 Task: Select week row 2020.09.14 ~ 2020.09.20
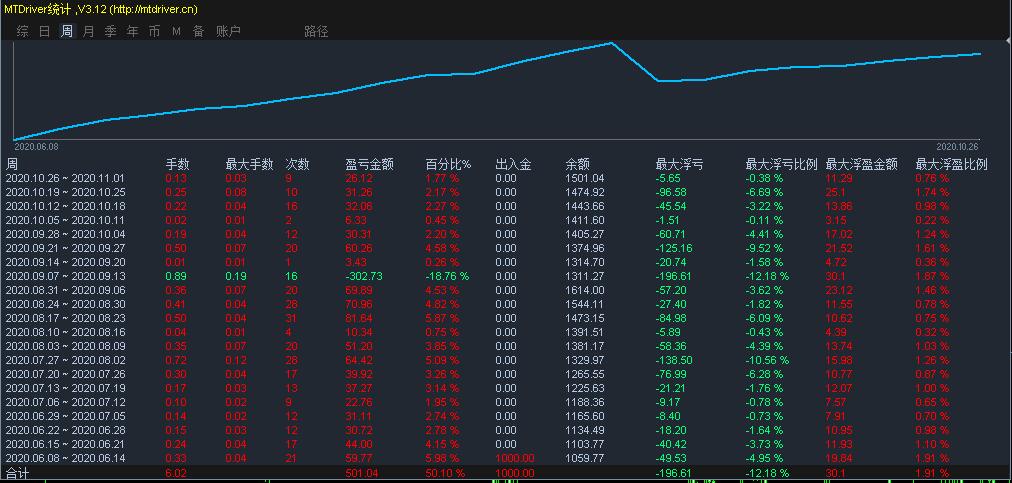tap(506, 262)
